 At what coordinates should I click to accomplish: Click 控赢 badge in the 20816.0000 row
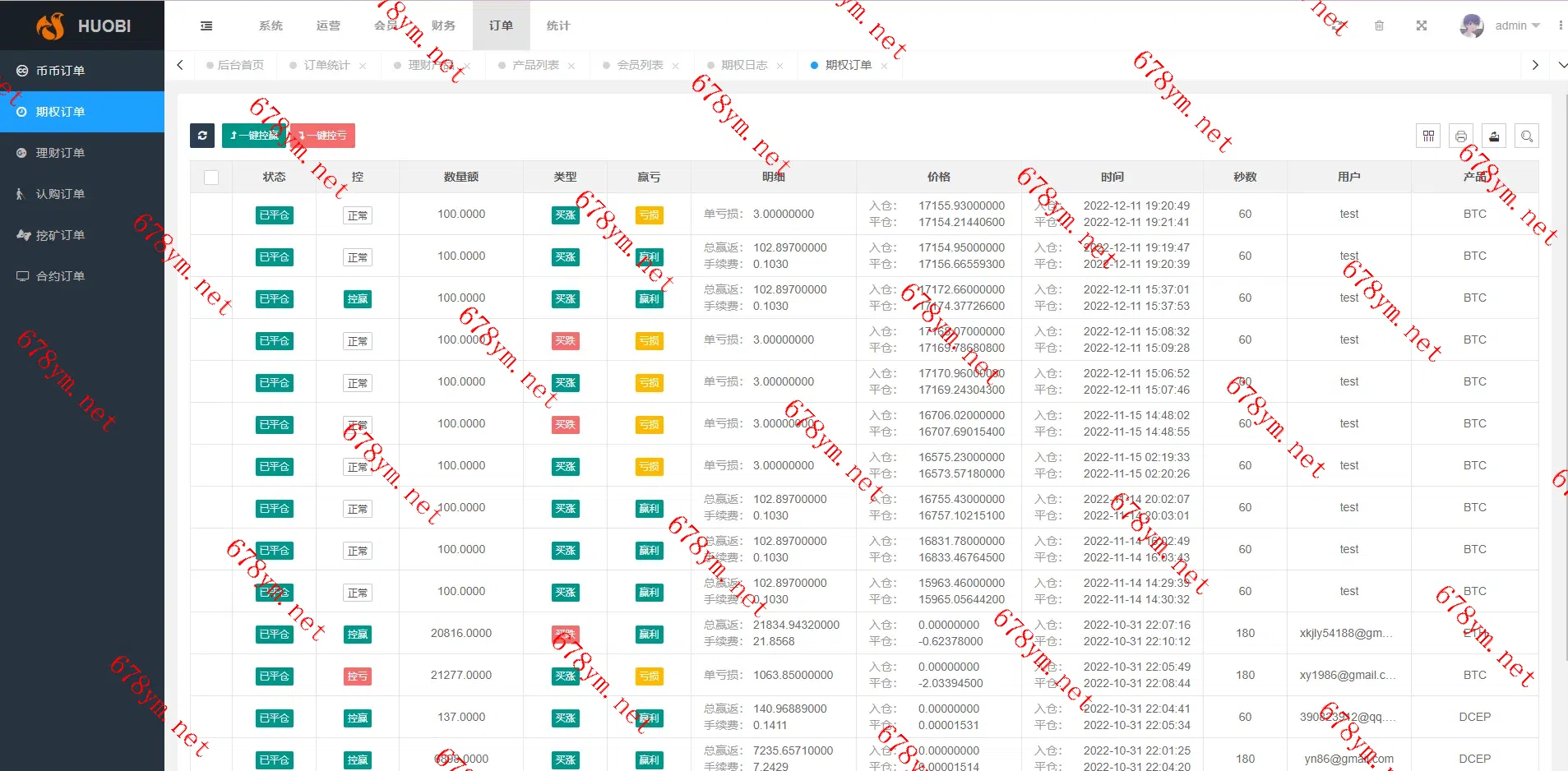(x=358, y=635)
